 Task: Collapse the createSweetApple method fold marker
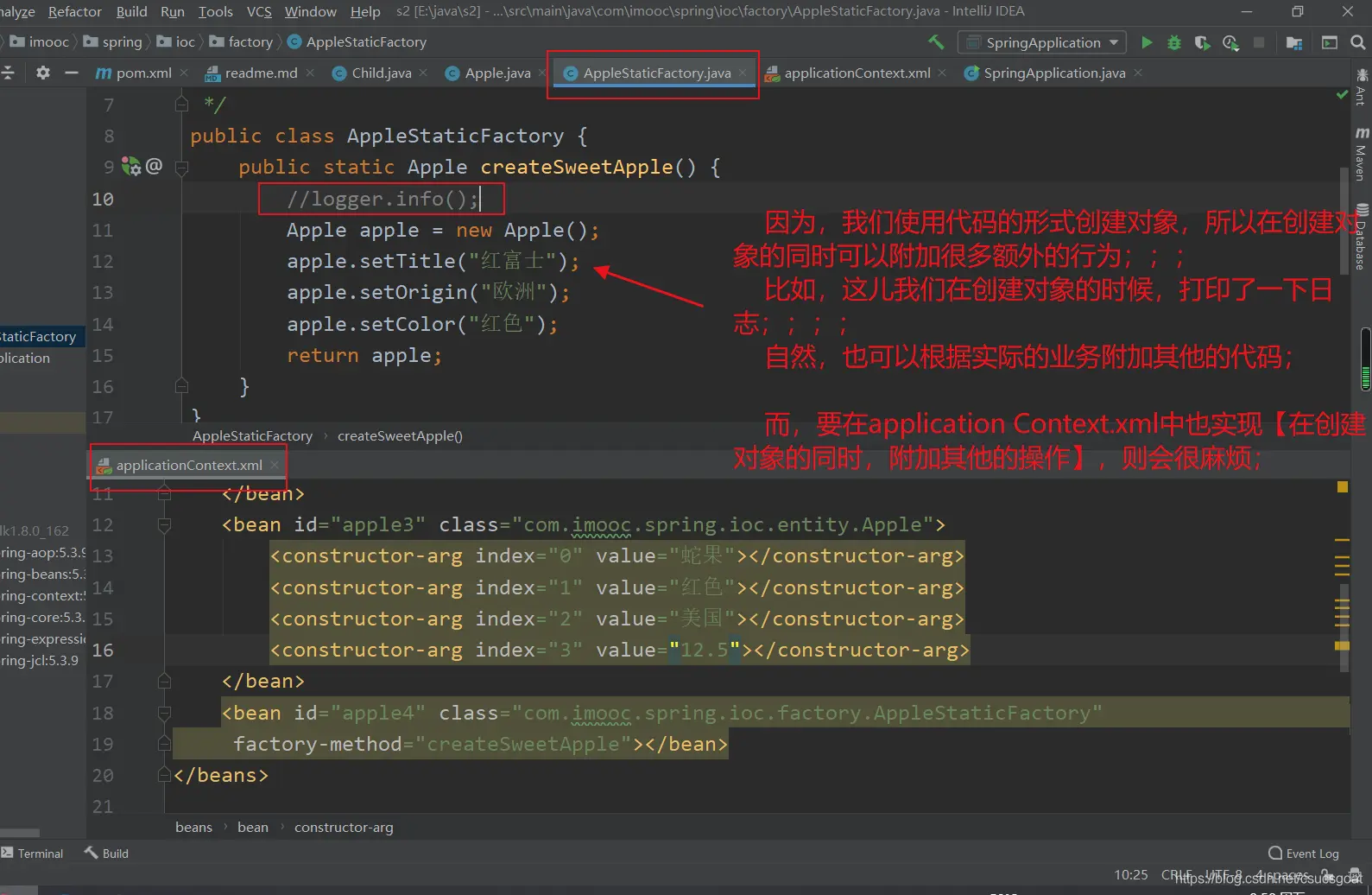[181, 168]
